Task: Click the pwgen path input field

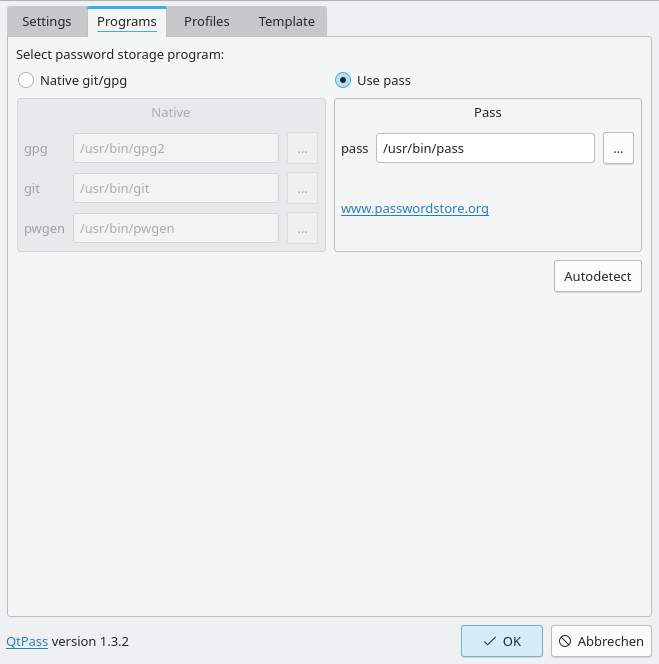Action: point(175,228)
